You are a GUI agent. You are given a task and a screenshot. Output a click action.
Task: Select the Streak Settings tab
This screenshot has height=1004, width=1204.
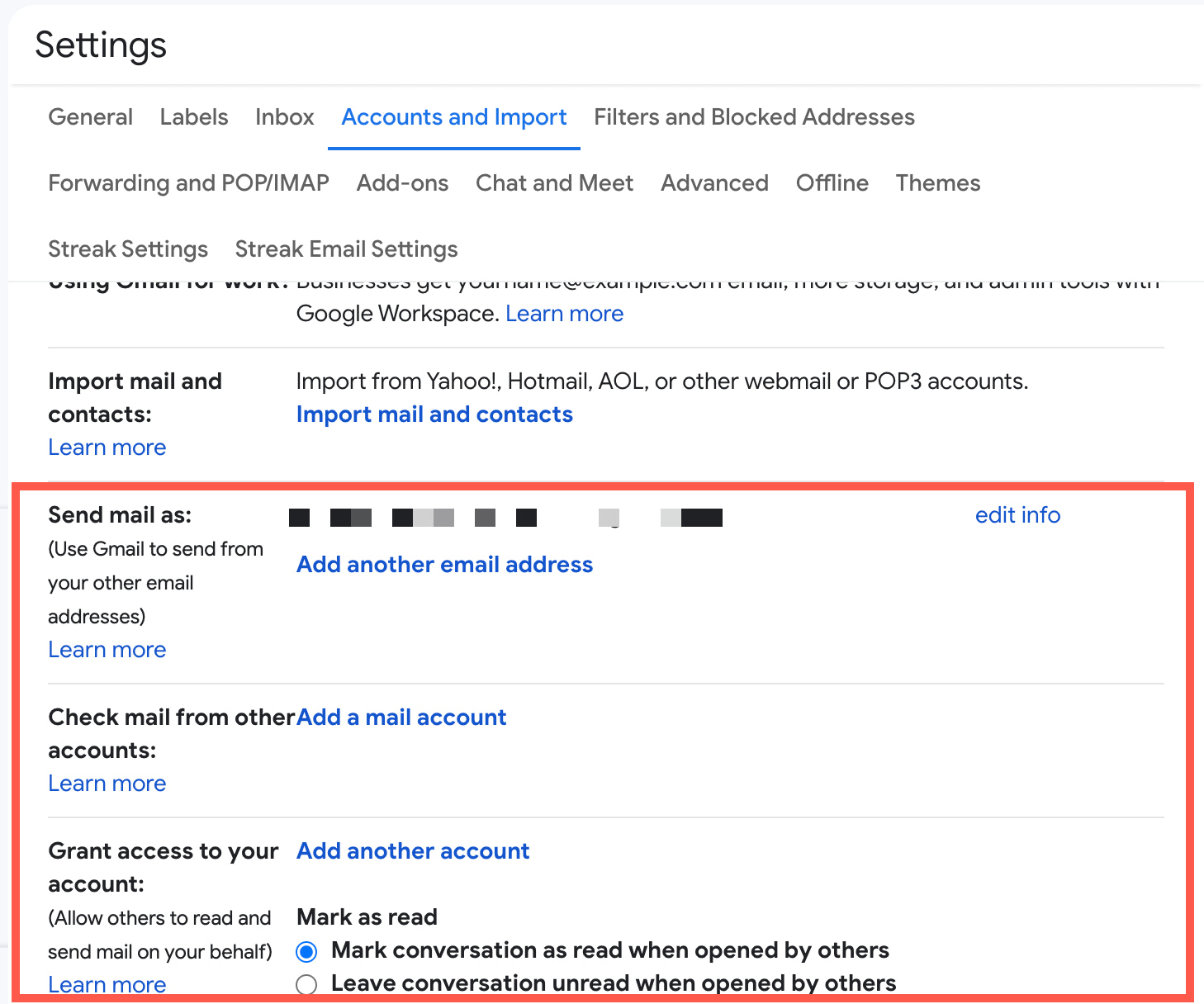point(128,249)
